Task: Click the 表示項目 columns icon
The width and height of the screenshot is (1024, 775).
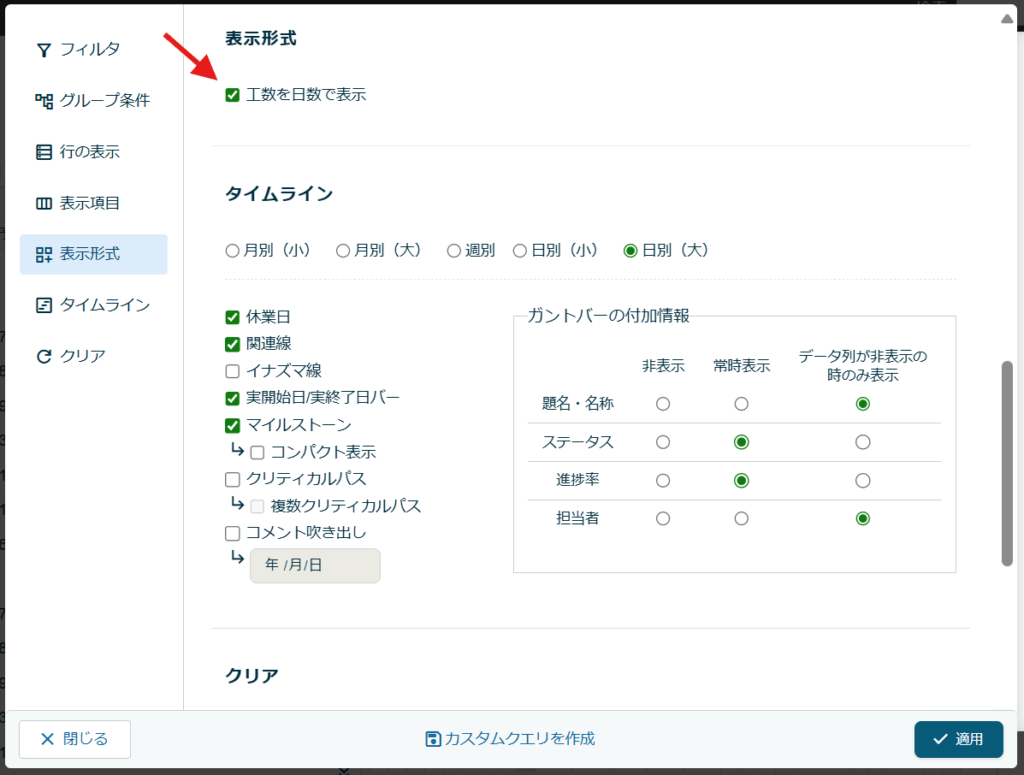Action: click(43, 203)
